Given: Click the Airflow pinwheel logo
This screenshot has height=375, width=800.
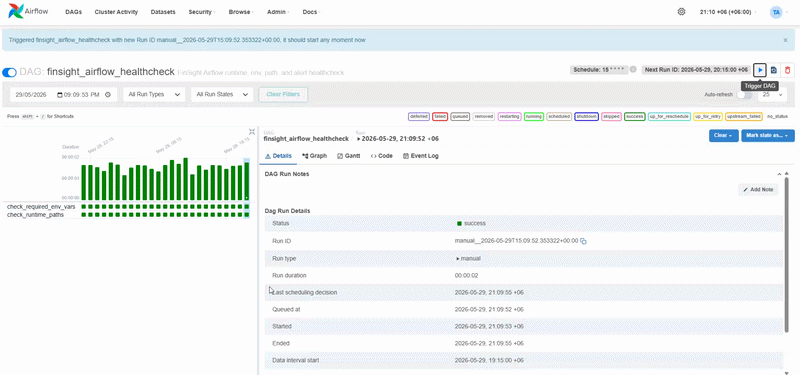Looking at the screenshot, I should point(16,11).
